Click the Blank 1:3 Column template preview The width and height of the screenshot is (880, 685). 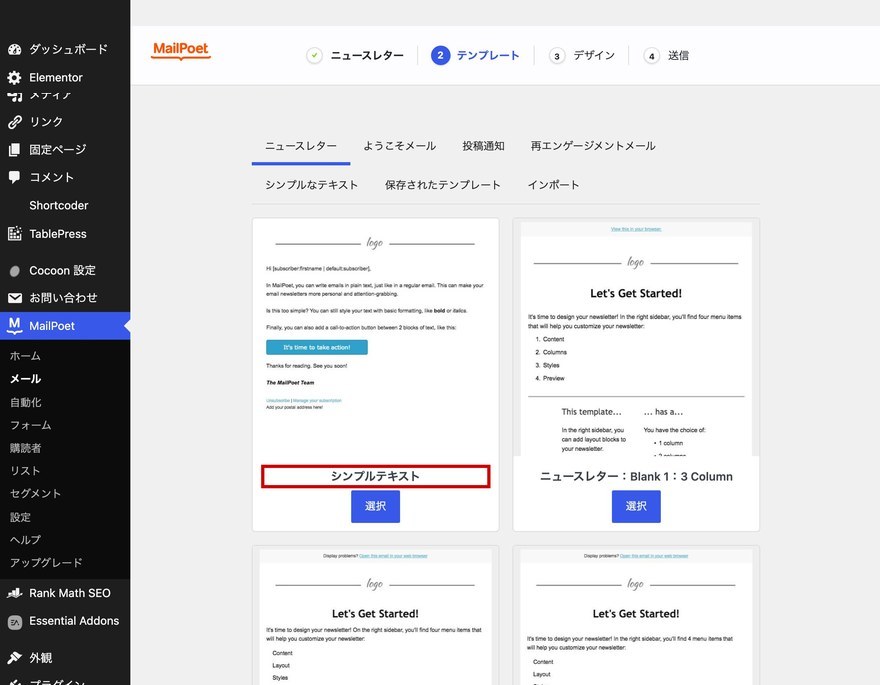[x=636, y=339]
